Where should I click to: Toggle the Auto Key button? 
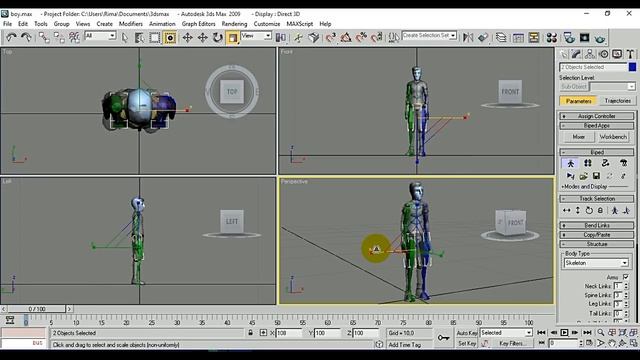coord(467,333)
